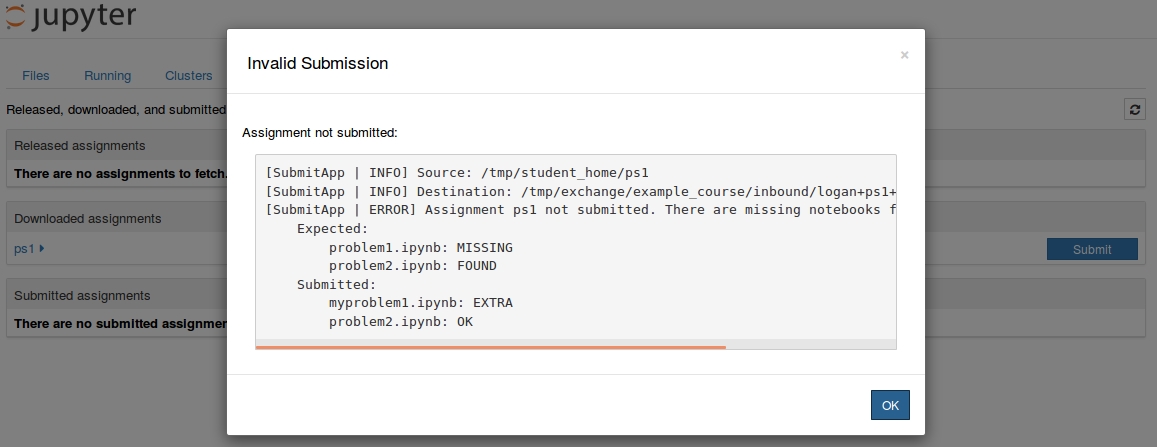The image size is (1157, 447).
Task: Click the 'problem1.ipynb: MISSING' log line
Action: [x=420, y=247]
